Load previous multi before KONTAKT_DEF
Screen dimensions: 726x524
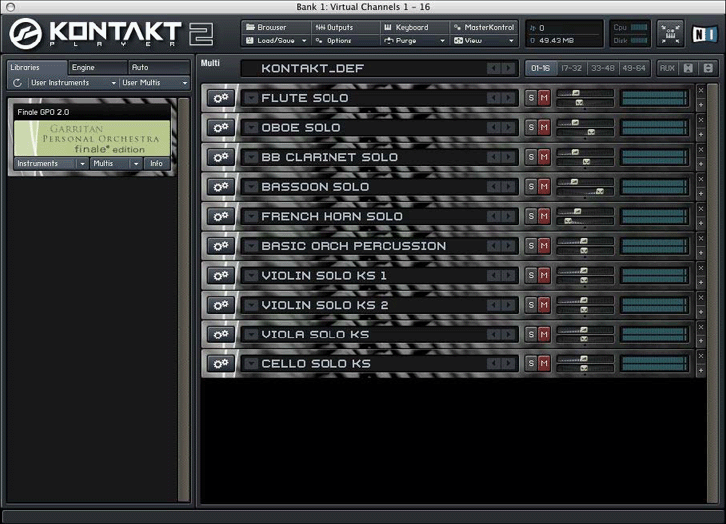click(494, 69)
